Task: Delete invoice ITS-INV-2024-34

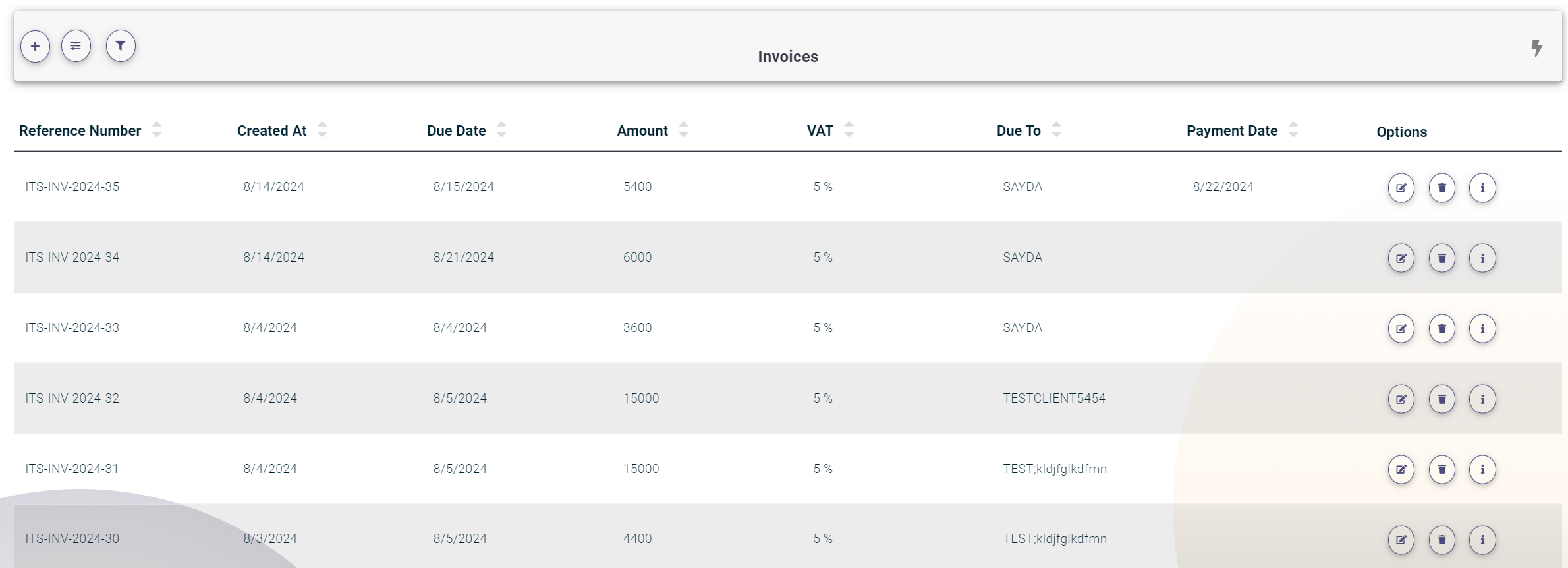Action: [1442, 258]
